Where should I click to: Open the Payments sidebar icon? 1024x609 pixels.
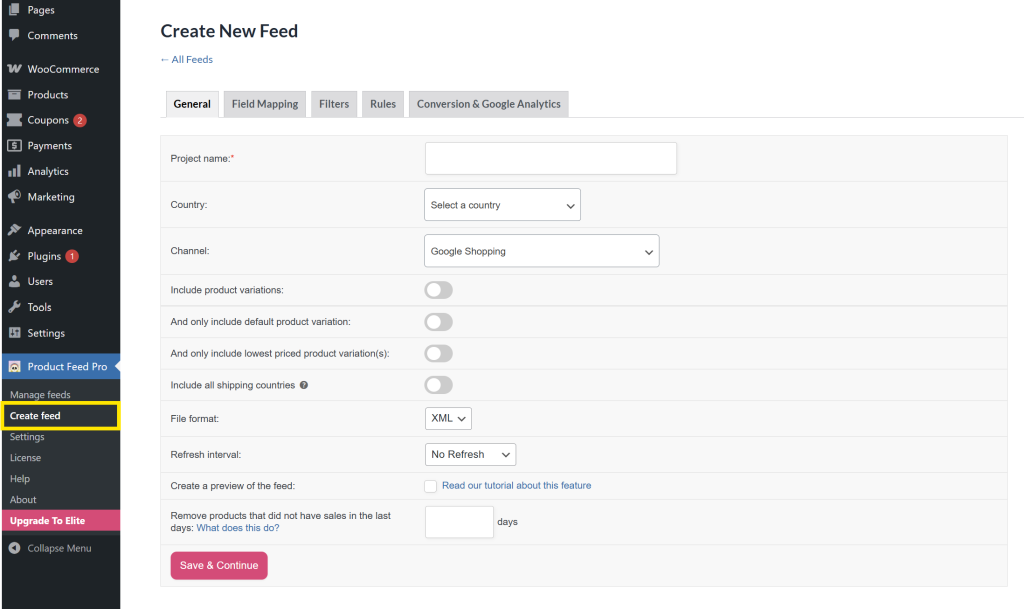tap(12, 145)
